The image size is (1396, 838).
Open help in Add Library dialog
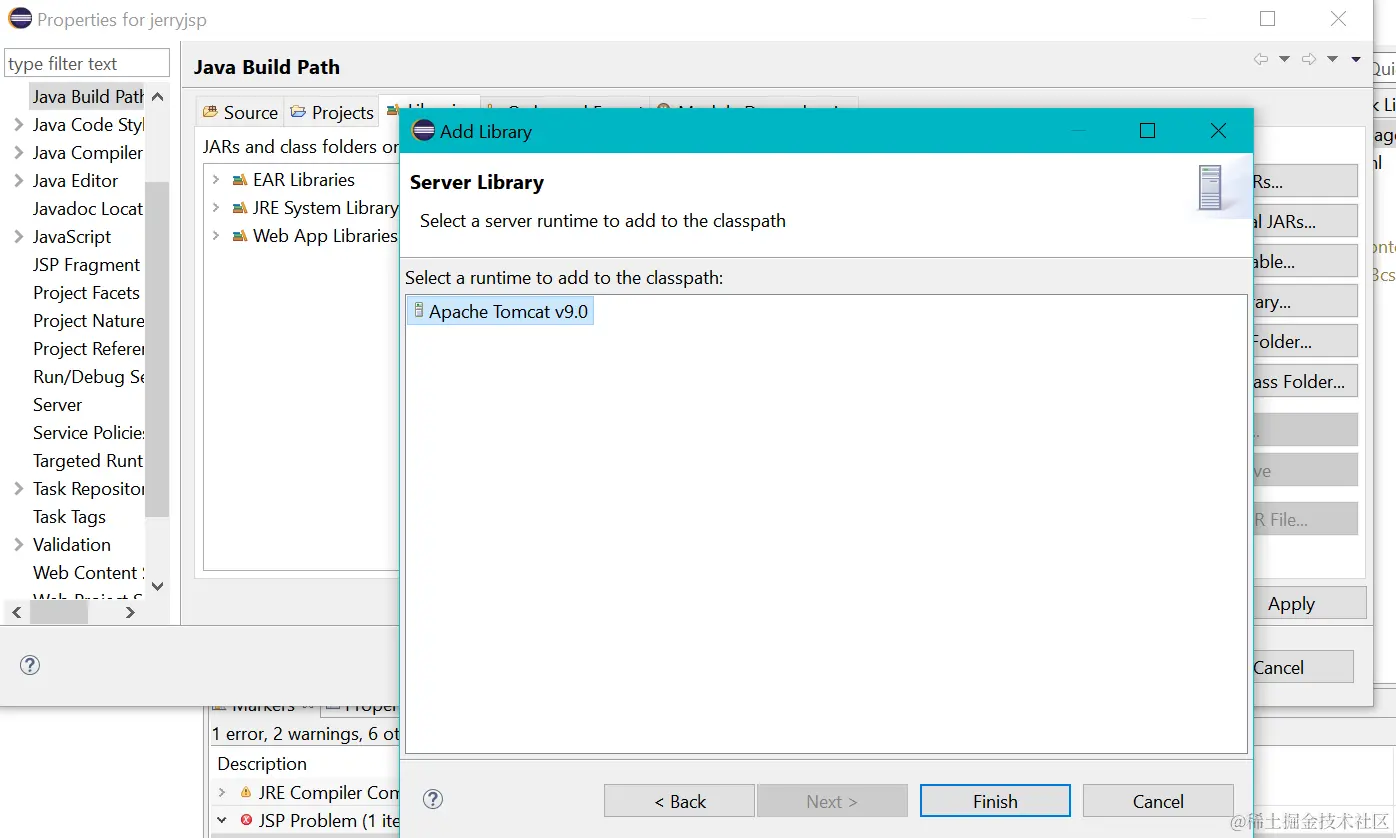click(433, 799)
